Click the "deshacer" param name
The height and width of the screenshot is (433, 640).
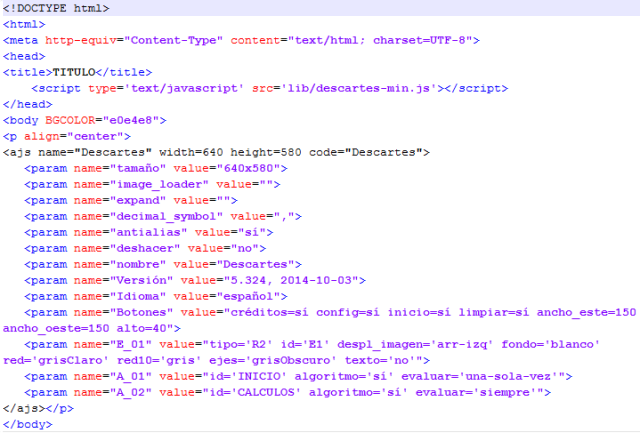pos(145,248)
